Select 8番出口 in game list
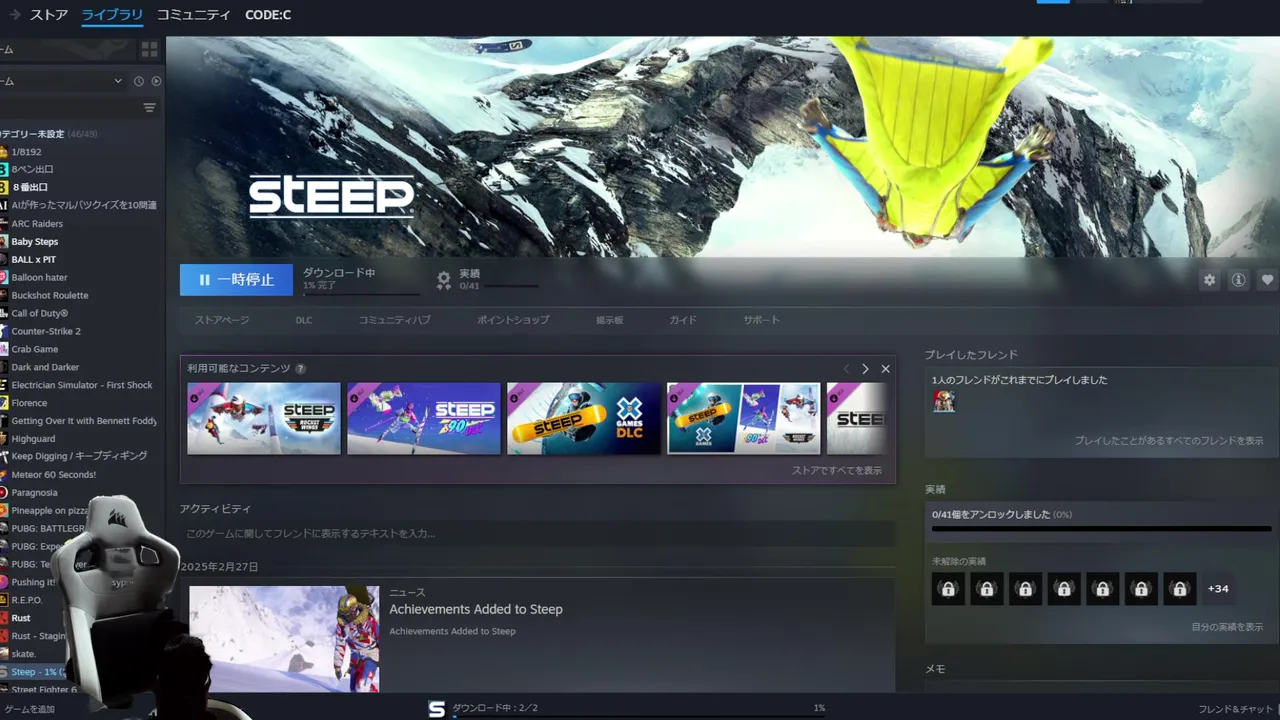 30,188
